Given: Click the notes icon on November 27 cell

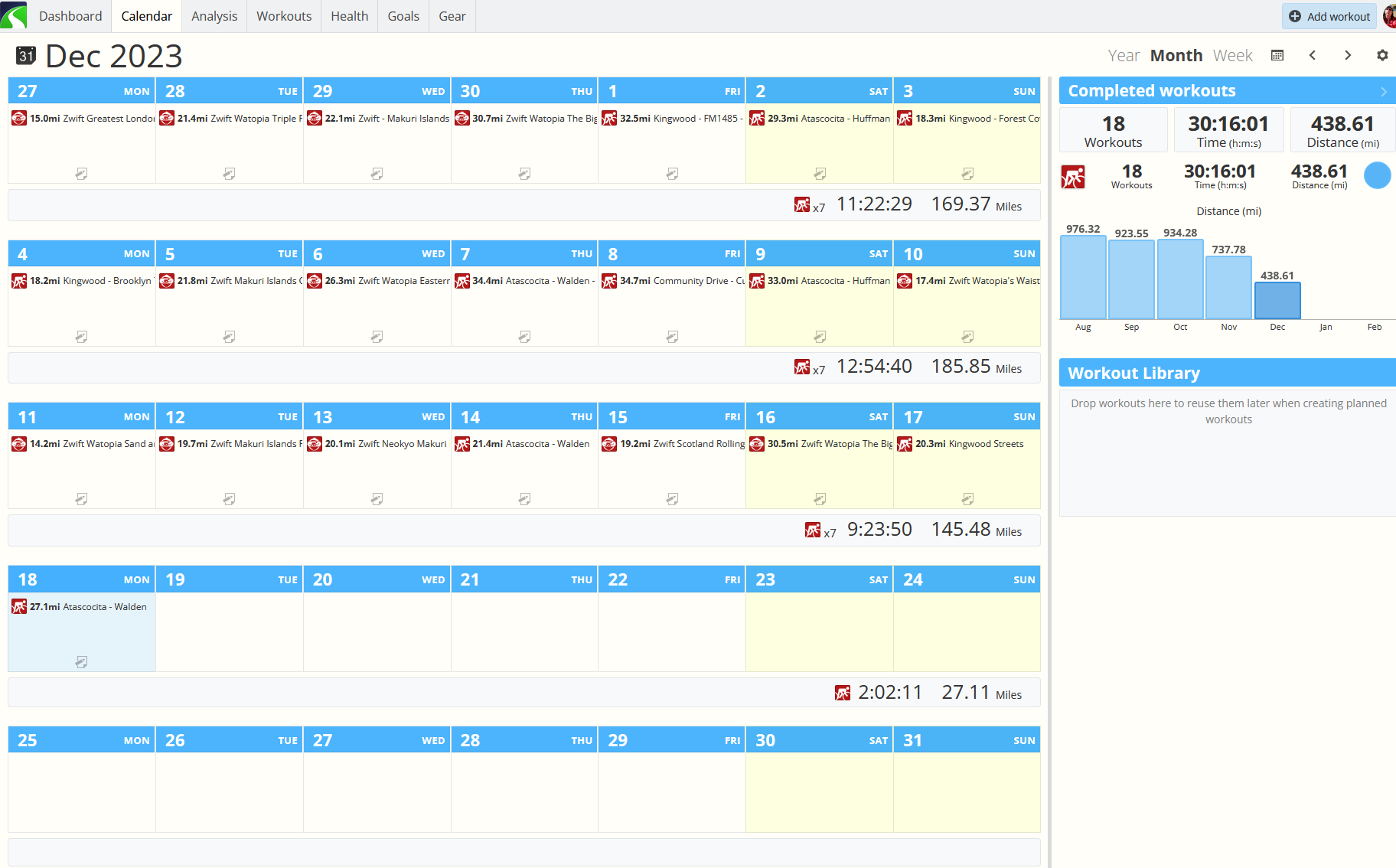Looking at the screenshot, I should point(81,174).
